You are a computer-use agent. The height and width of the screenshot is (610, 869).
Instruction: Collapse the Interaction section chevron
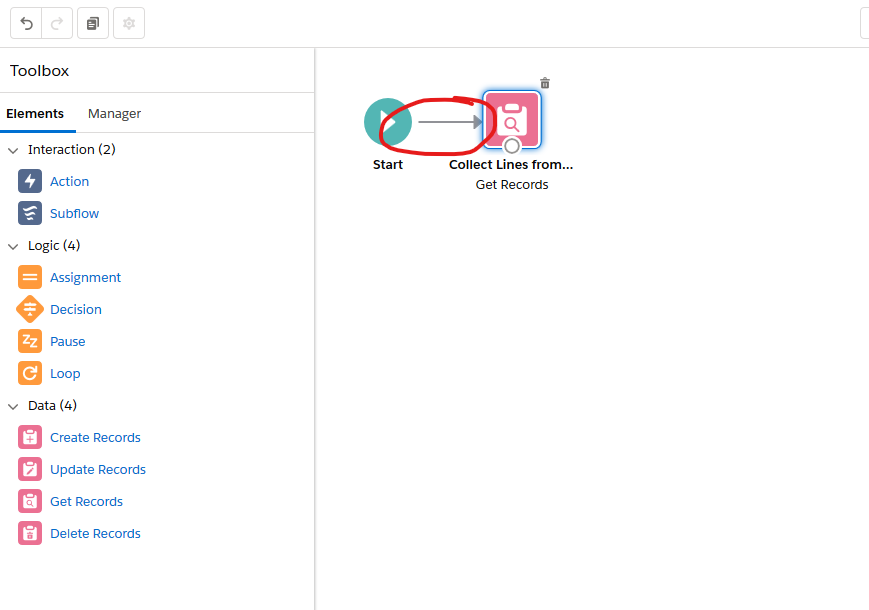tap(13, 150)
